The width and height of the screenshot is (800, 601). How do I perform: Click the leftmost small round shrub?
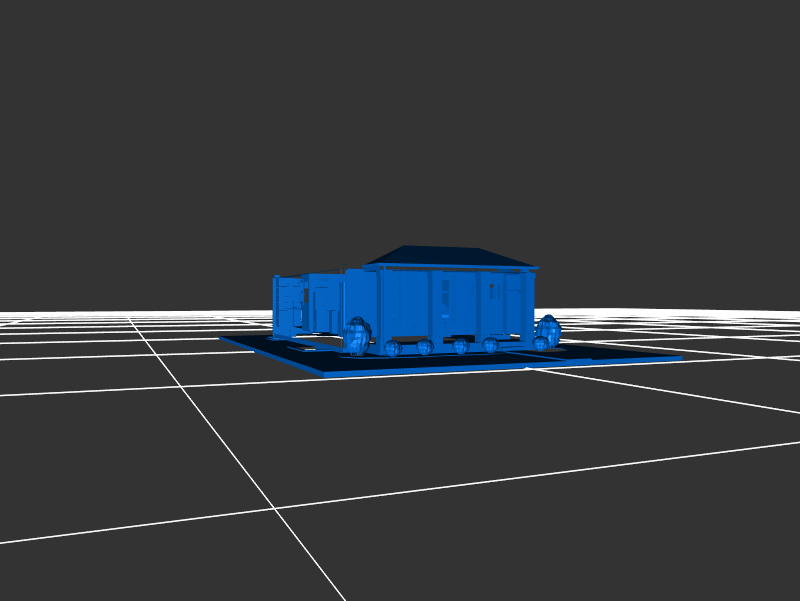tap(393, 348)
